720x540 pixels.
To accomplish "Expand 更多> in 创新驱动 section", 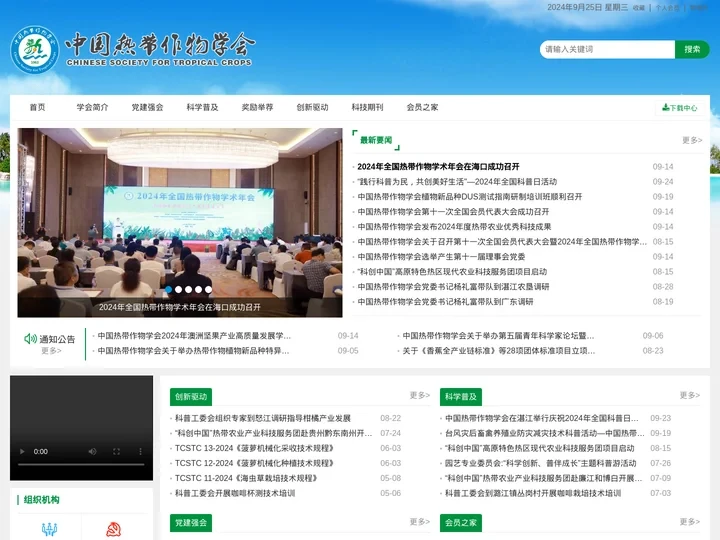I will [420, 395].
